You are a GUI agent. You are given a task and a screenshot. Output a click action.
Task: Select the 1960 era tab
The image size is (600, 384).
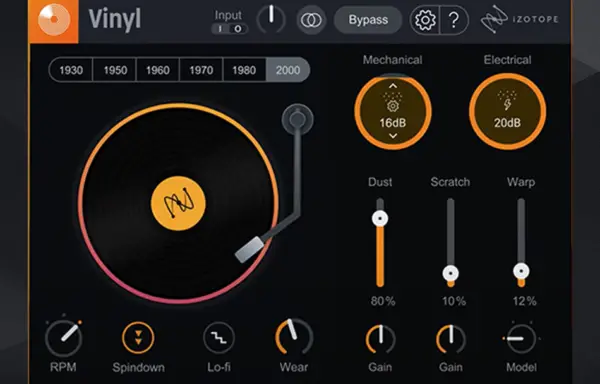(158, 70)
